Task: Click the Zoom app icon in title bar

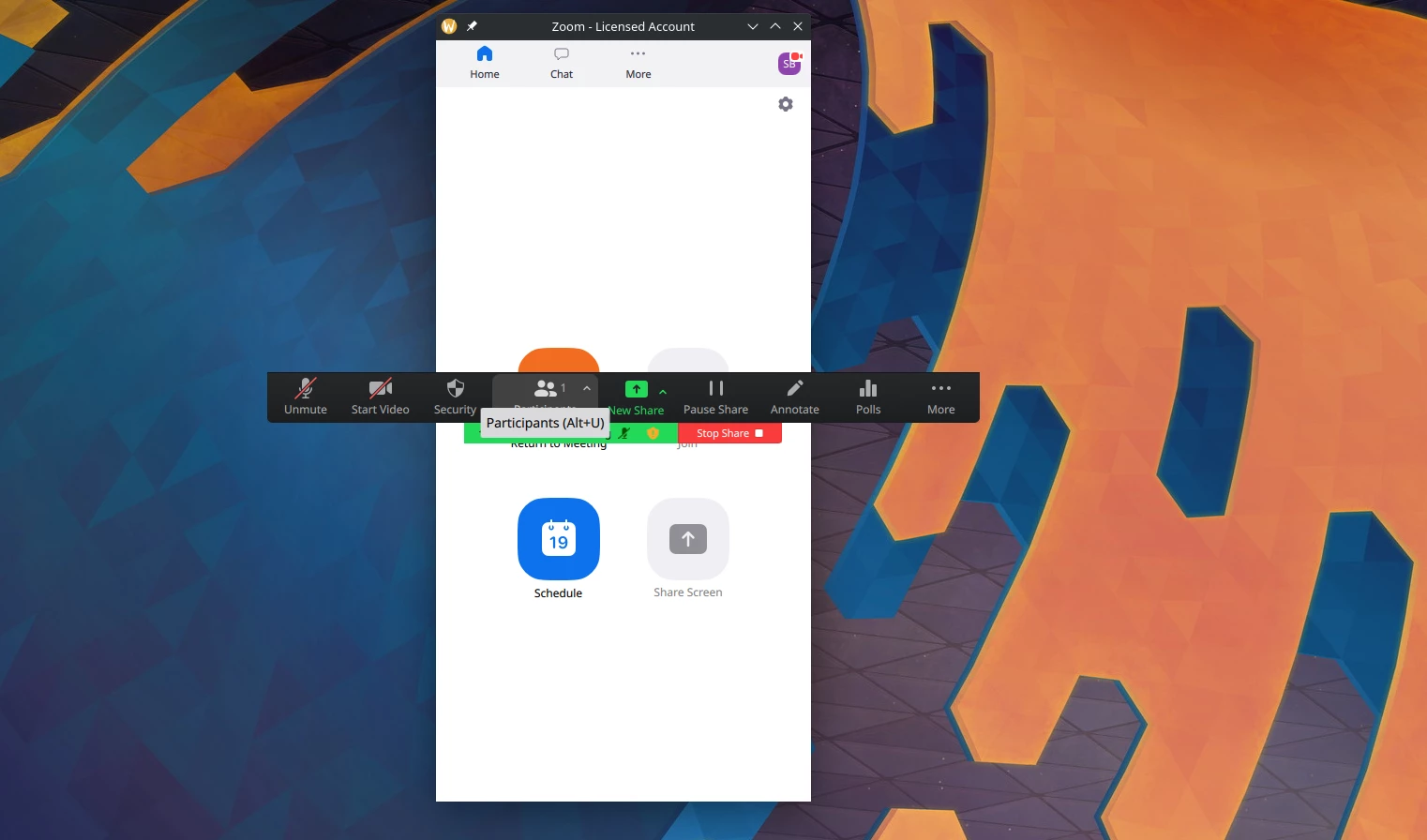Action: (449, 26)
